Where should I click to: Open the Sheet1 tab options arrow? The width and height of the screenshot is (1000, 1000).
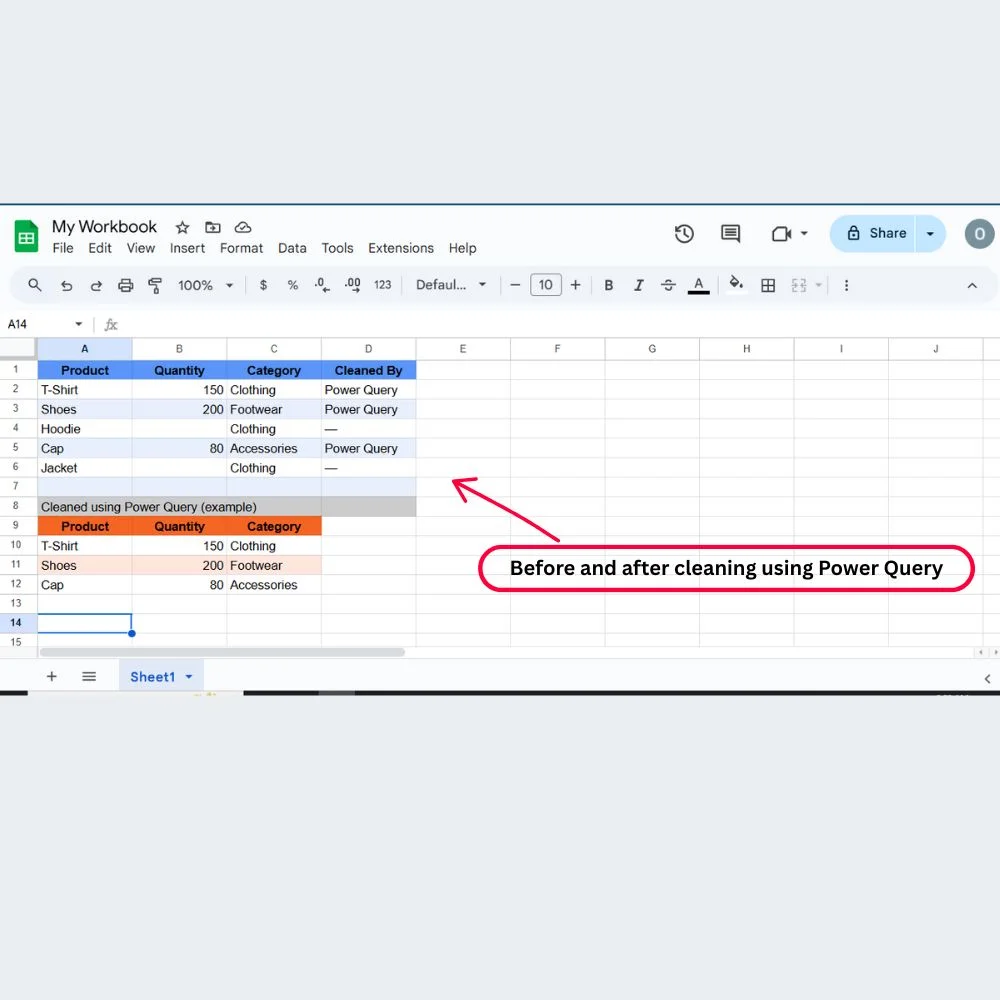[x=189, y=677]
